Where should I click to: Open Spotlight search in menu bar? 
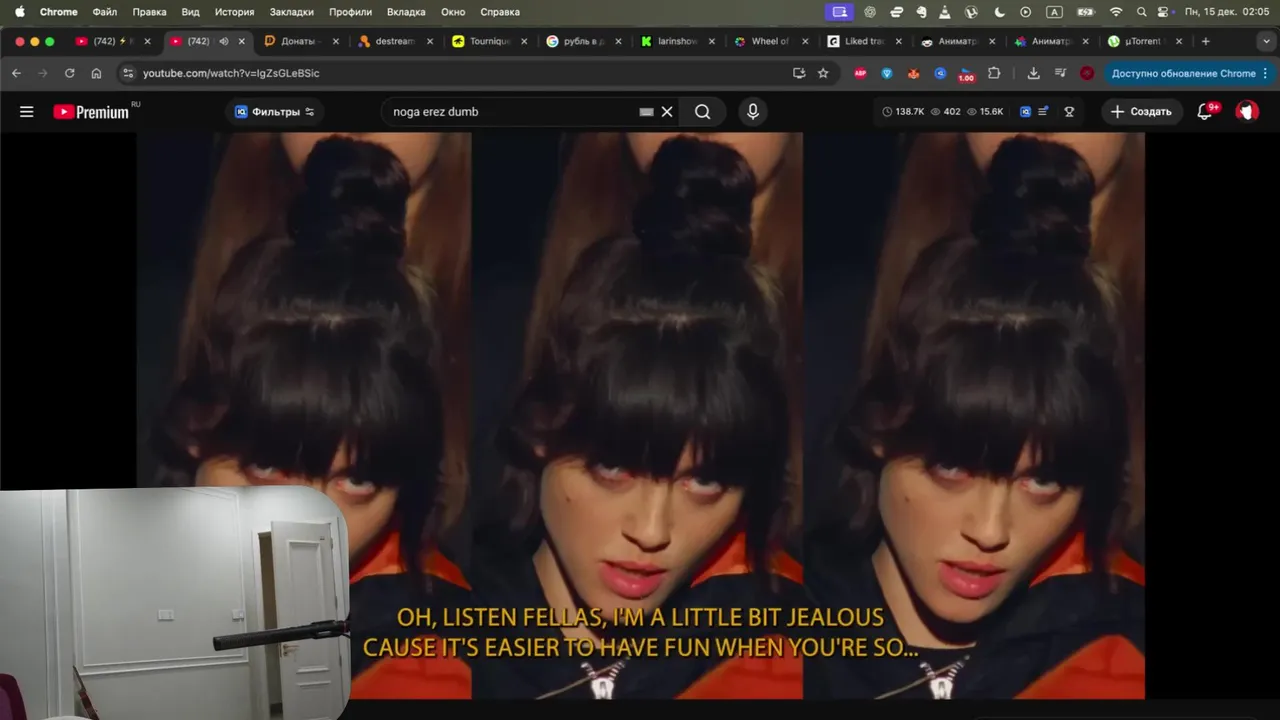pos(1142,12)
